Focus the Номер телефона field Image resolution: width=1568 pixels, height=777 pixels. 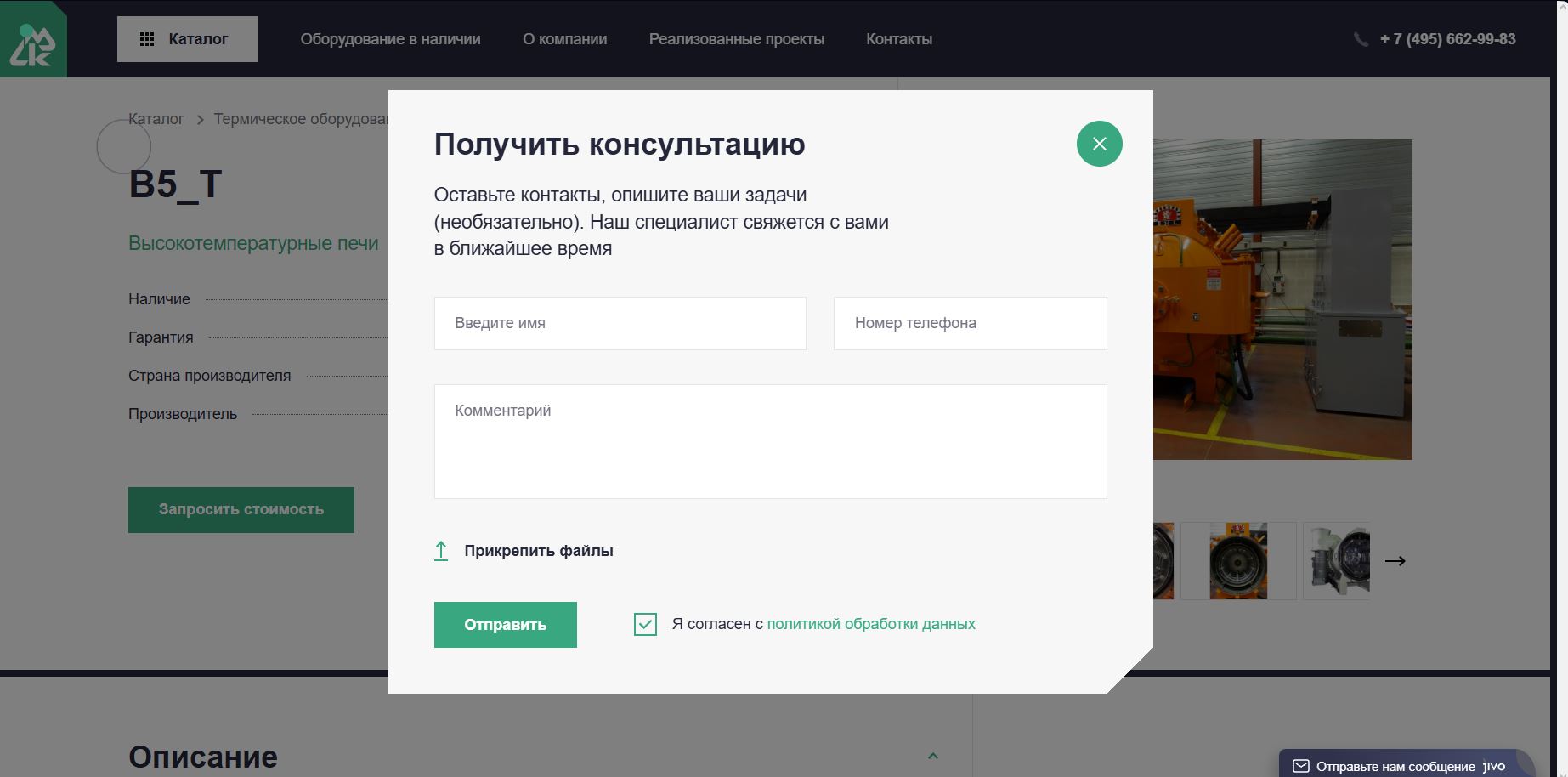coord(971,323)
